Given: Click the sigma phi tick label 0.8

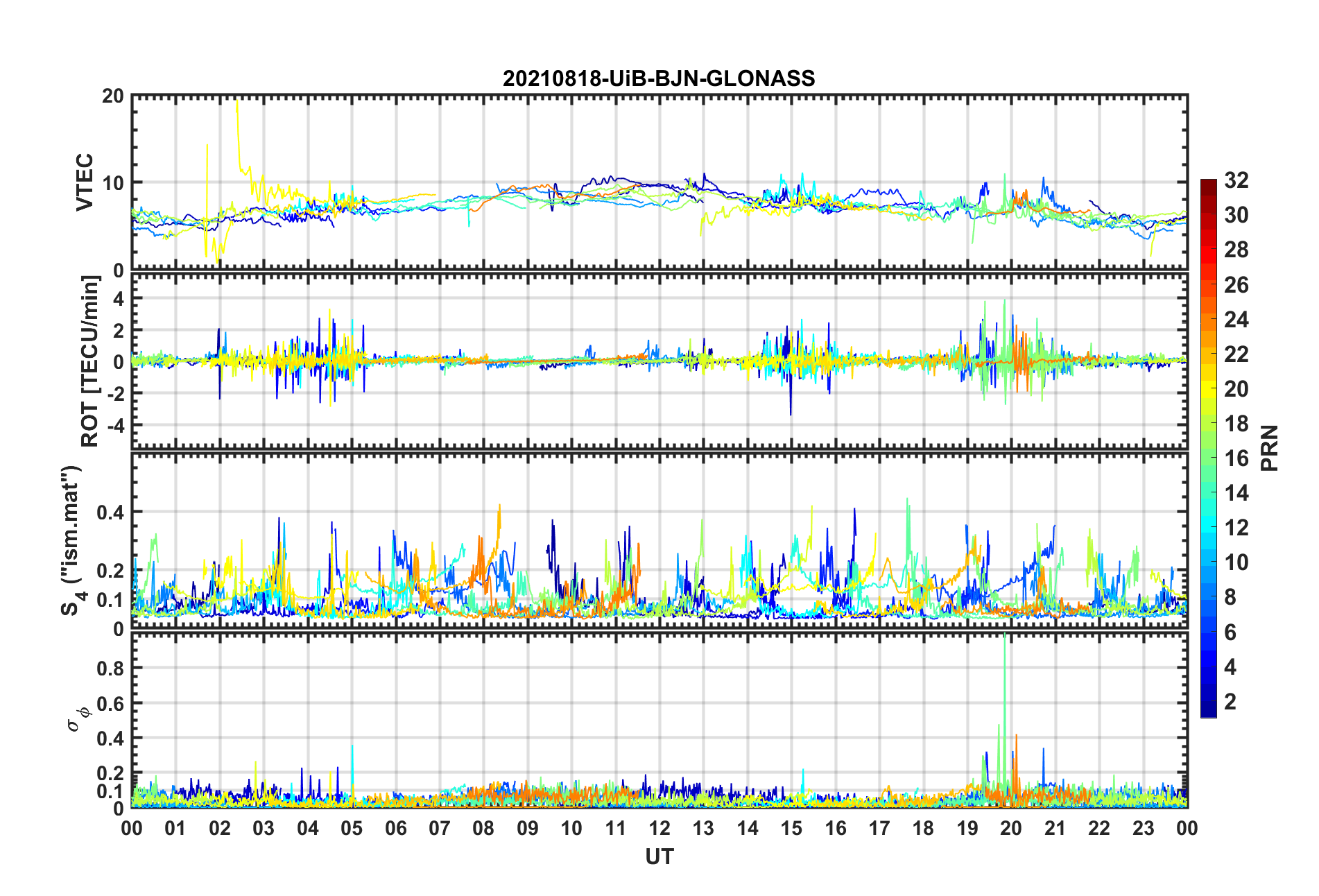Looking at the screenshot, I should [110, 669].
